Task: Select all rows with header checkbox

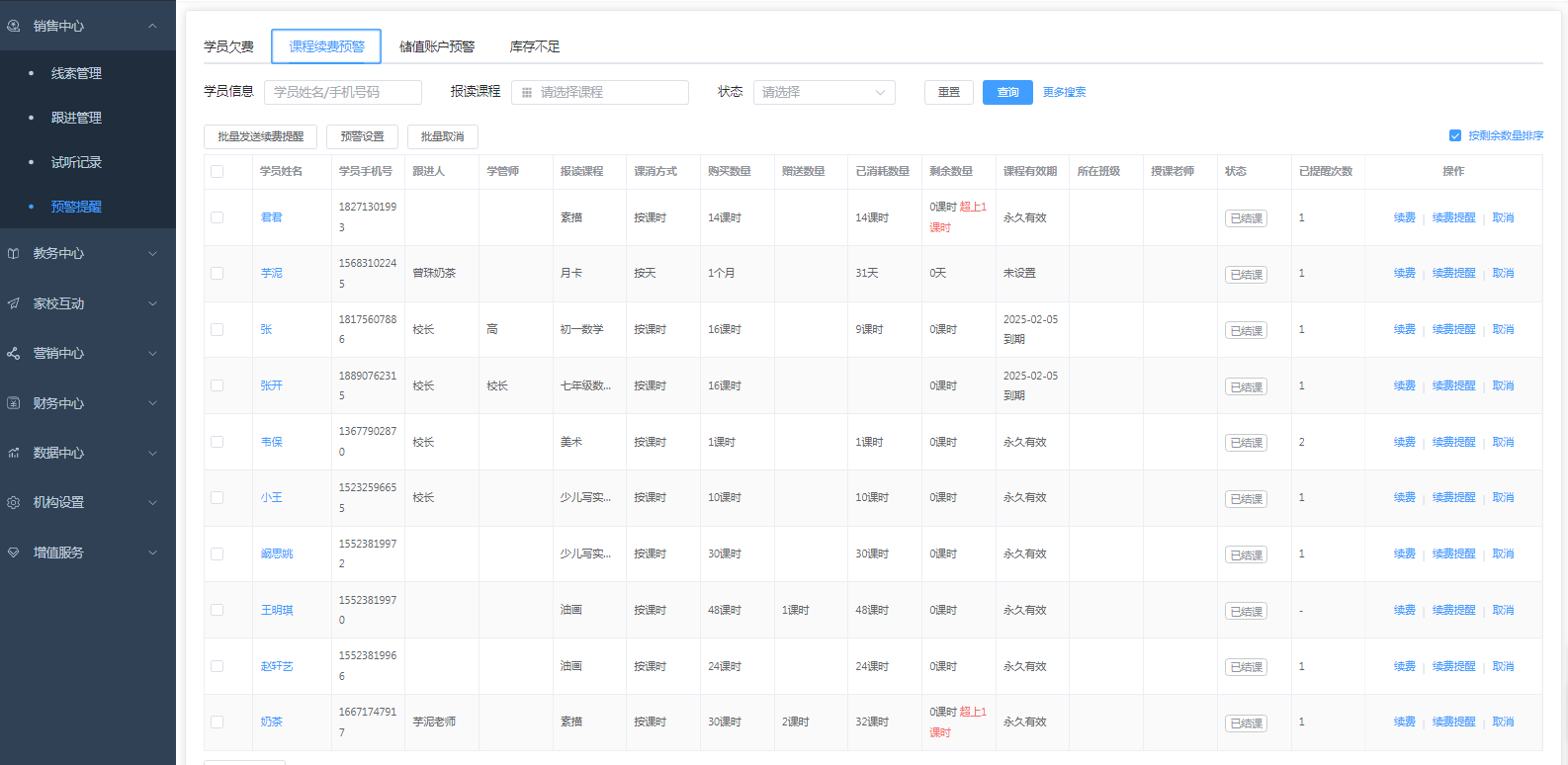Action: coord(218,171)
